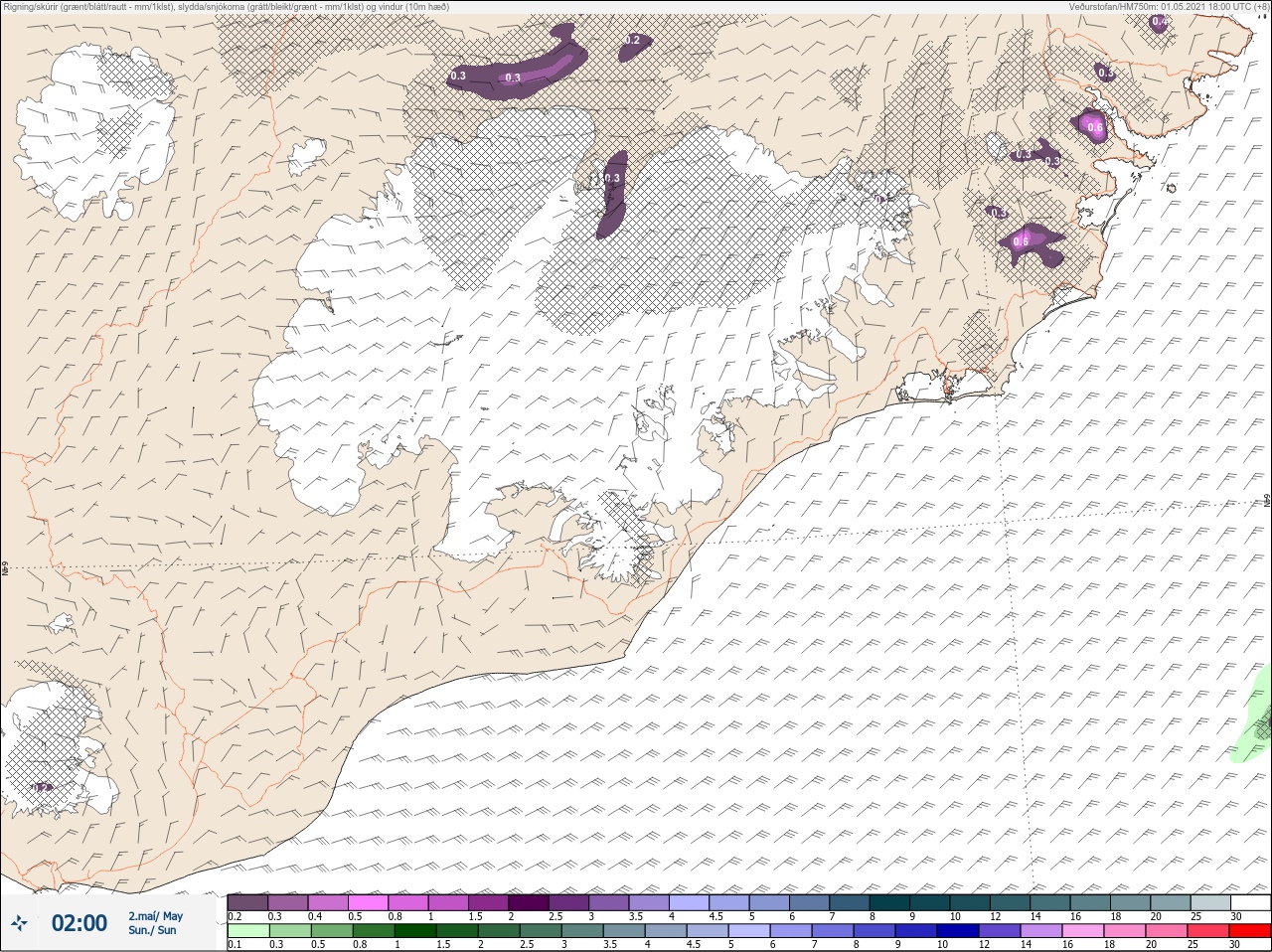Click the 0.3 label on the narrow vertical purple patch
Image resolution: width=1272 pixels, height=952 pixels.
click(612, 179)
